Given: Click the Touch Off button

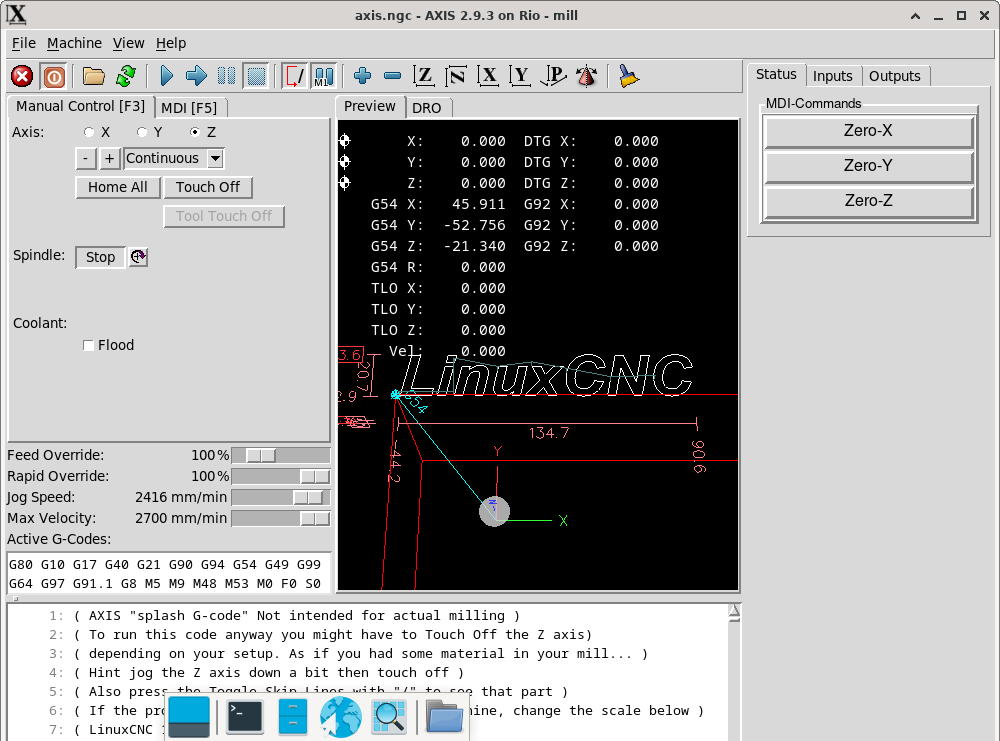Looking at the screenshot, I should click(208, 187).
